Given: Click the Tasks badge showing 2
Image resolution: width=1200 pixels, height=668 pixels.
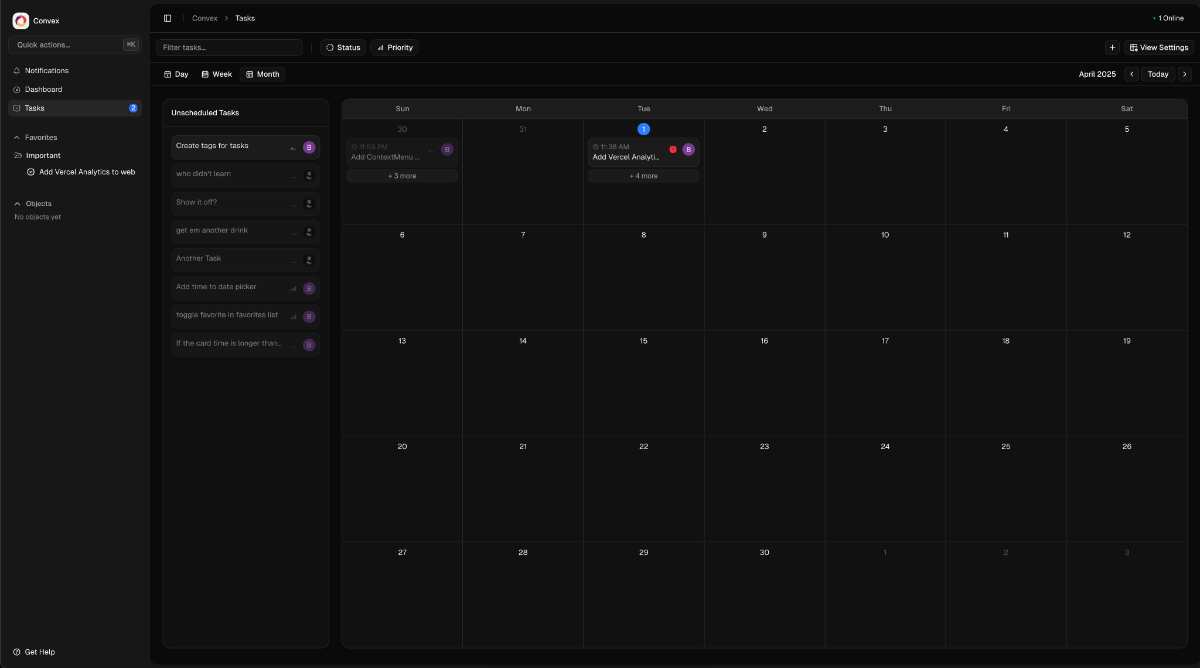Looking at the screenshot, I should 133,108.
